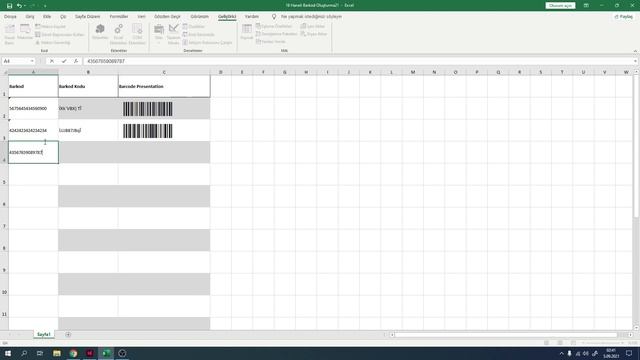Toggle Göreli Başvuruları Kullan option

(x=60, y=35)
